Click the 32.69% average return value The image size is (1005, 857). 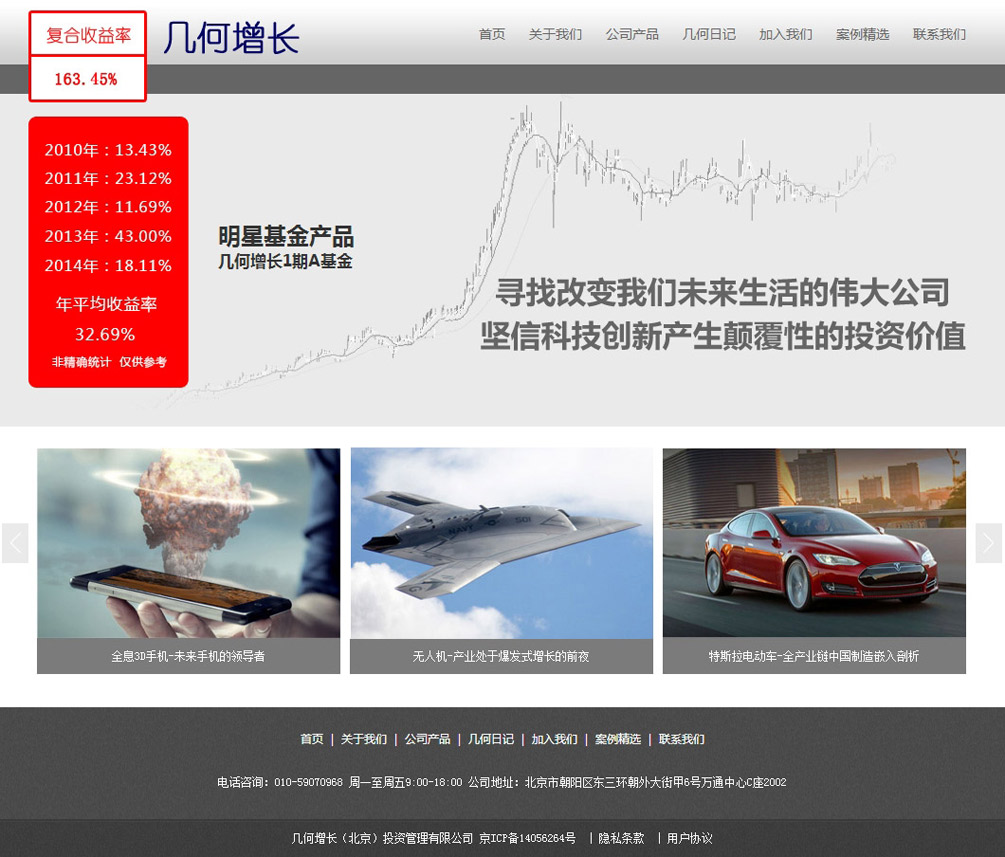pyautogui.click(x=105, y=335)
